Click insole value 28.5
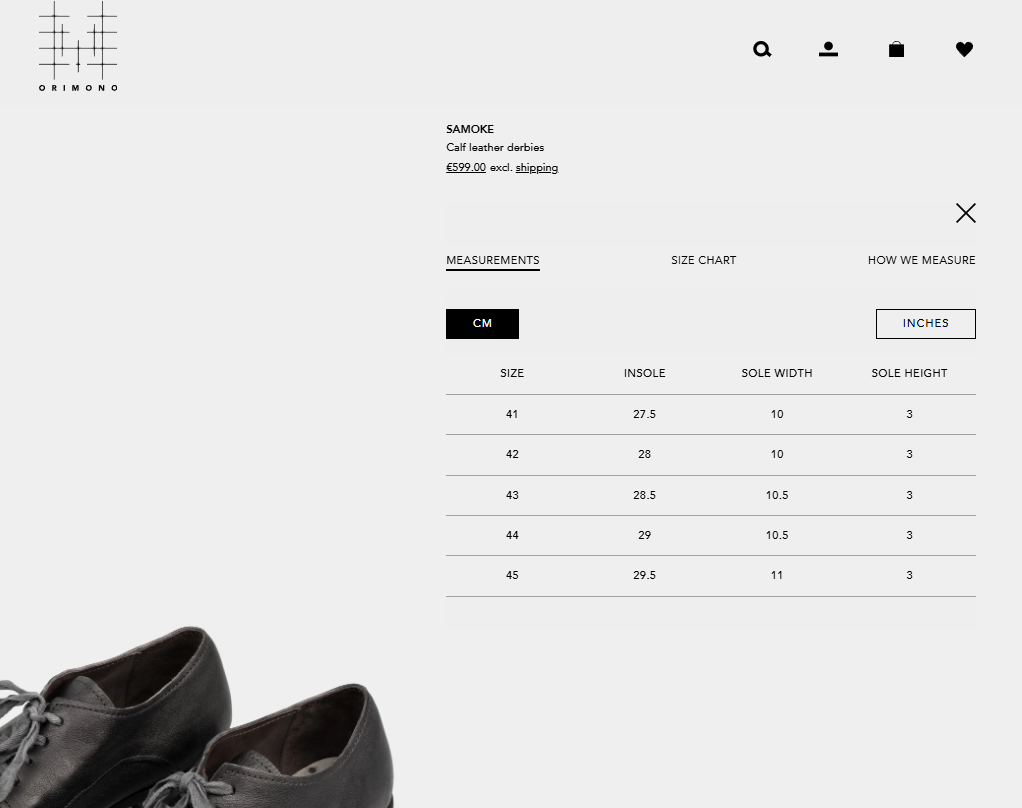The width and height of the screenshot is (1022, 808). coord(644,495)
